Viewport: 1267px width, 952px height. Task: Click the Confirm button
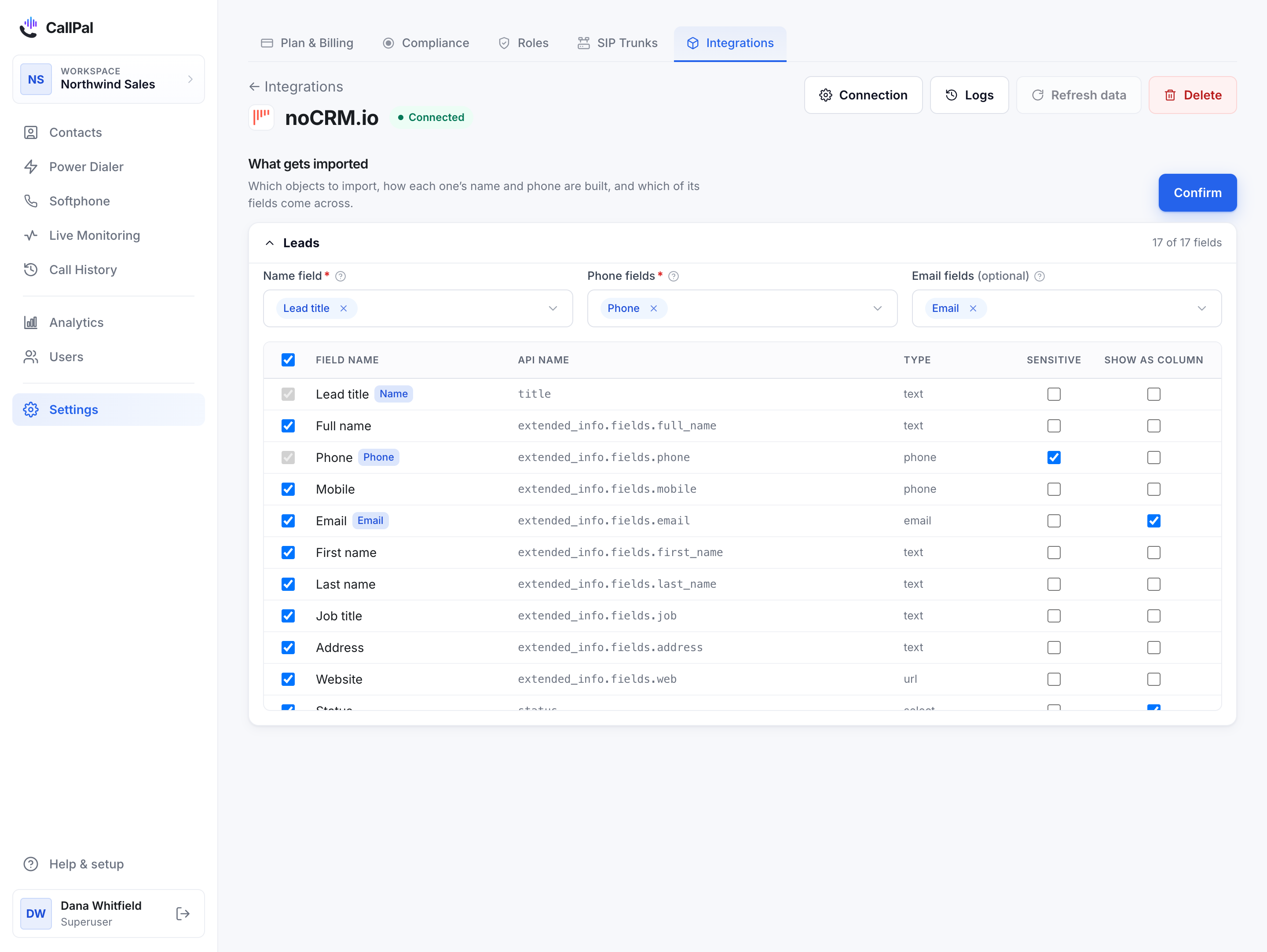pos(1197,192)
